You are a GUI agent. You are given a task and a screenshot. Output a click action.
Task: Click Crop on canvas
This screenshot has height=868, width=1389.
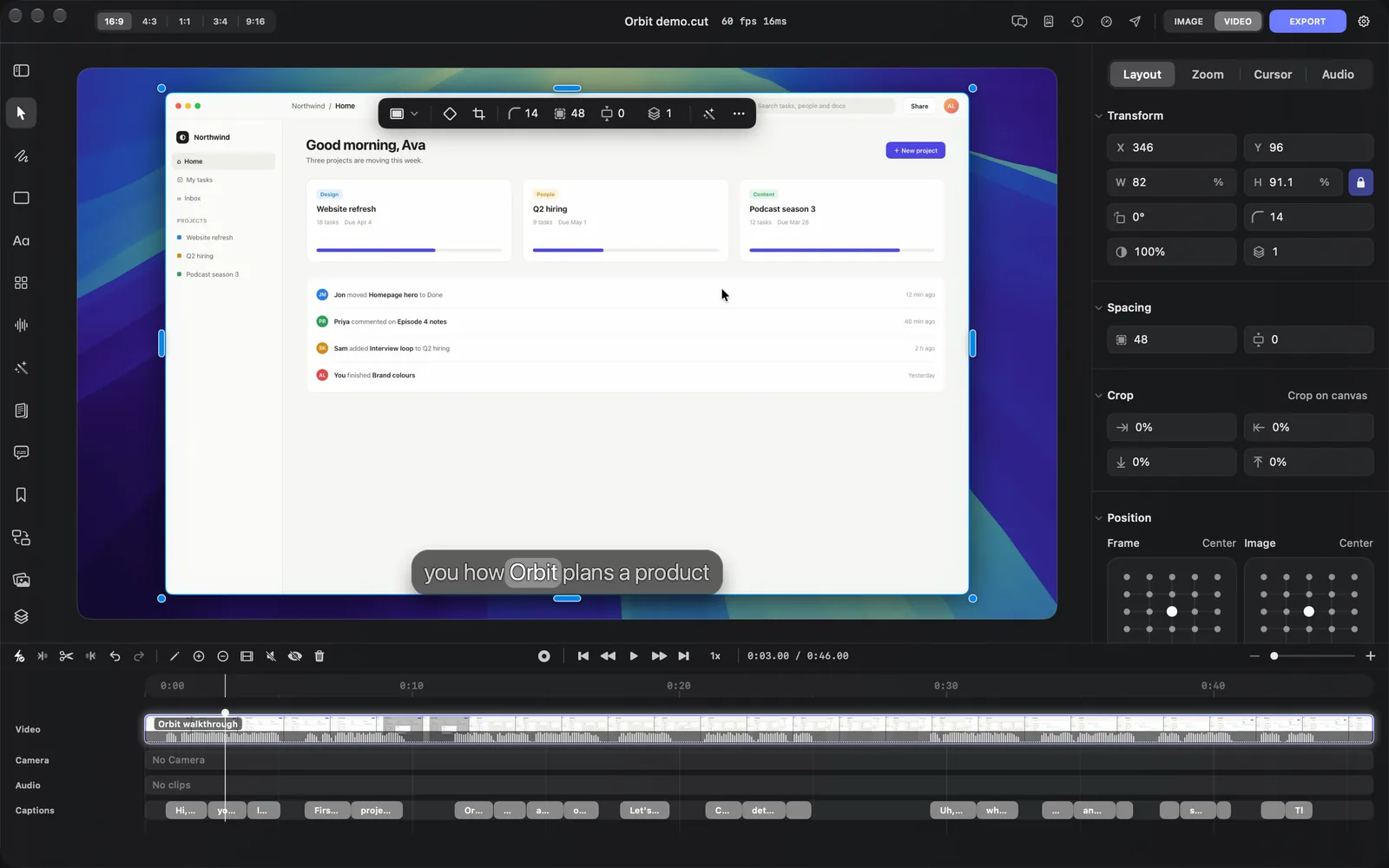tap(1327, 396)
